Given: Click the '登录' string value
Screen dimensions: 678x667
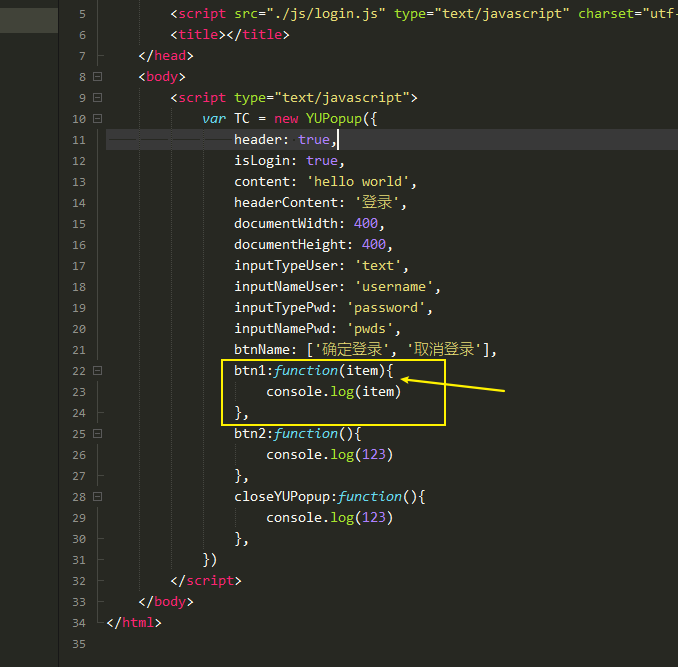Looking at the screenshot, I should tap(377, 202).
